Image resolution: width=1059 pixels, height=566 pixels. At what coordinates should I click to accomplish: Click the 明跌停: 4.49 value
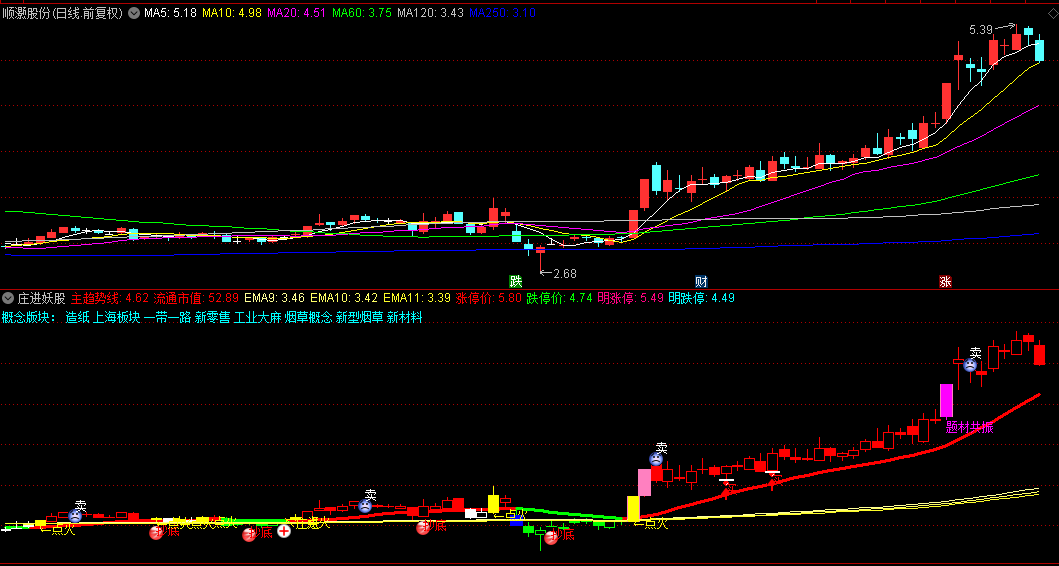coord(701,298)
